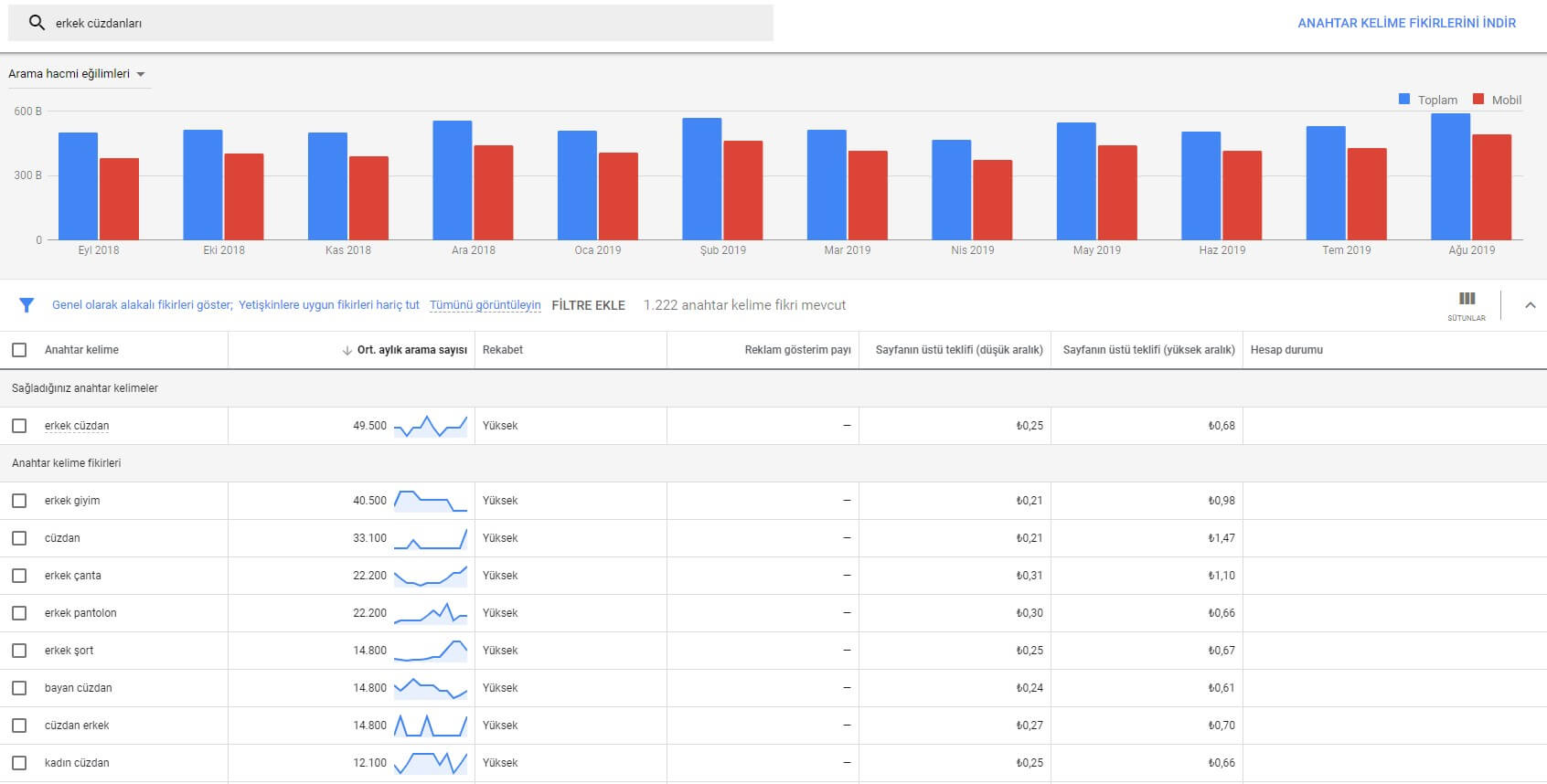Viewport: 1547px width, 784px height.
Task: Click the FİLTRE EKLE button
Action: click(588, 305)
